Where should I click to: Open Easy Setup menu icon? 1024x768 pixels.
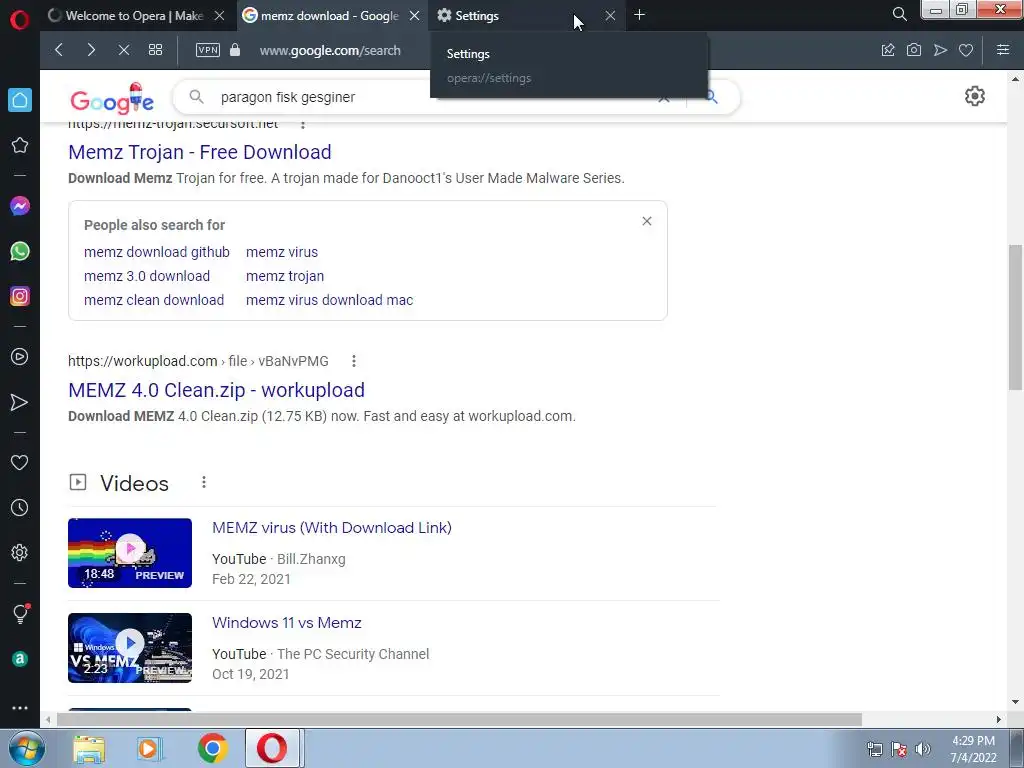coord(1003,50)
